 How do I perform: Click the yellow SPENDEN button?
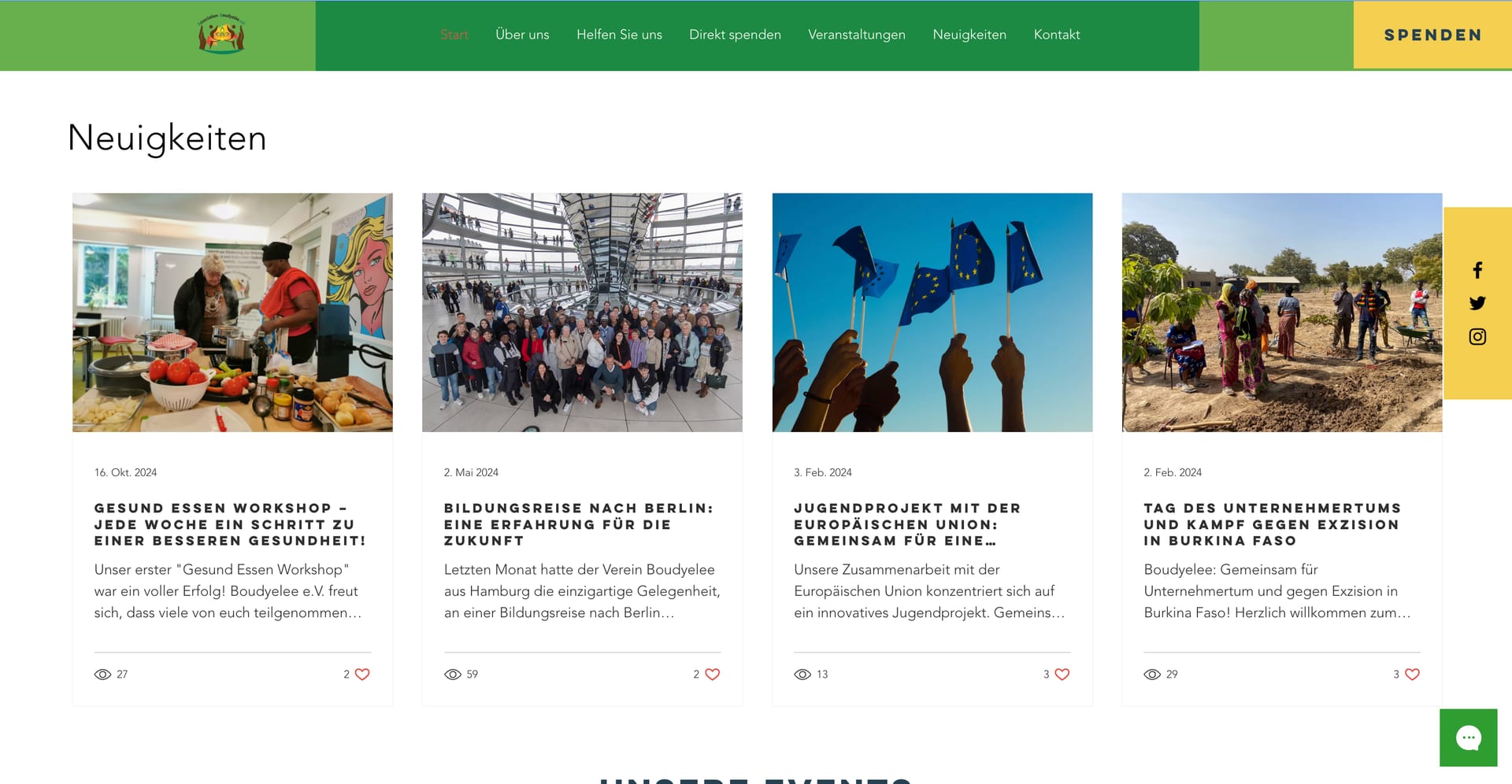[1432, 35]
